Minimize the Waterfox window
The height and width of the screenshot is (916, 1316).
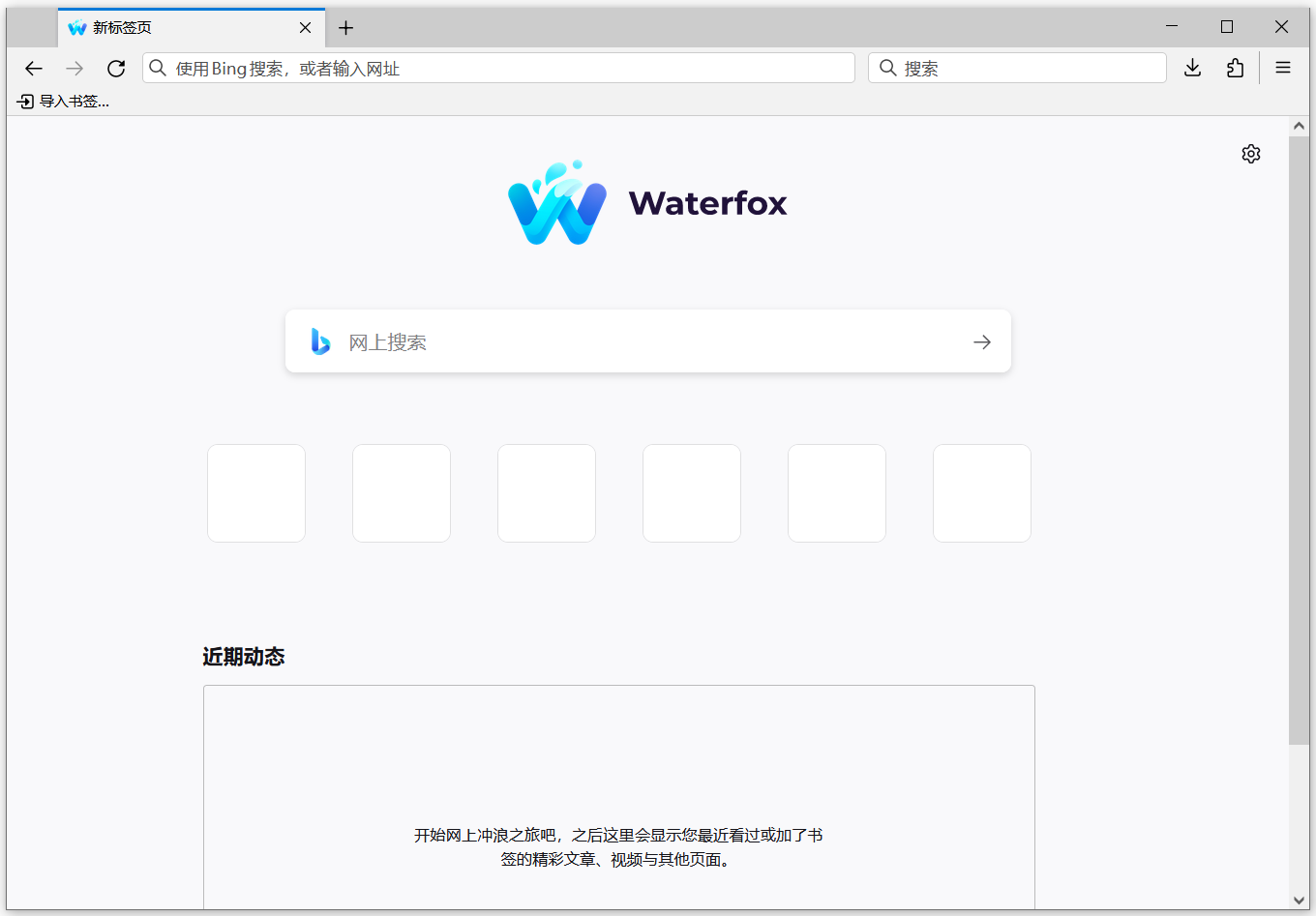[1172, 27]
